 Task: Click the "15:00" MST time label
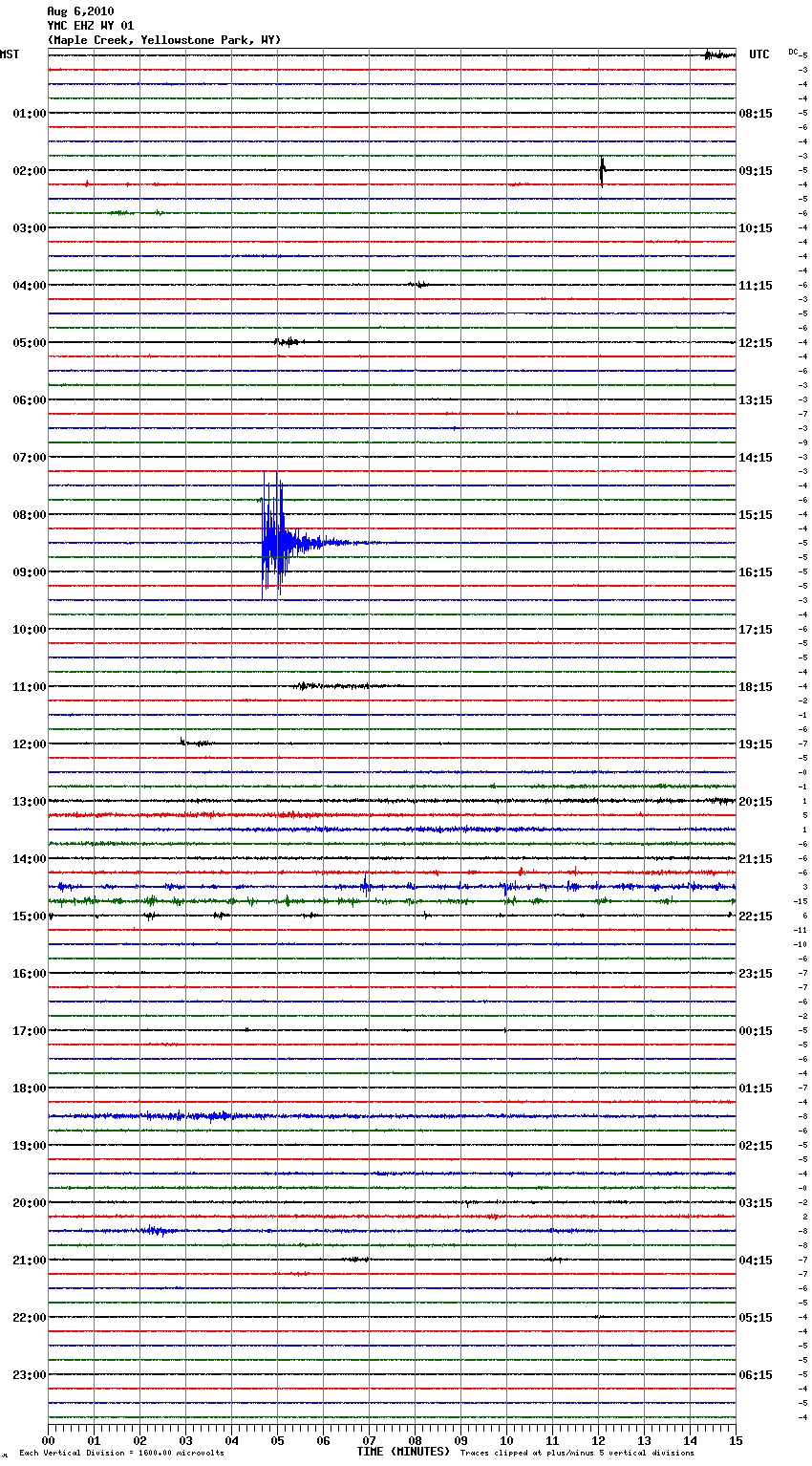[30, 916]
